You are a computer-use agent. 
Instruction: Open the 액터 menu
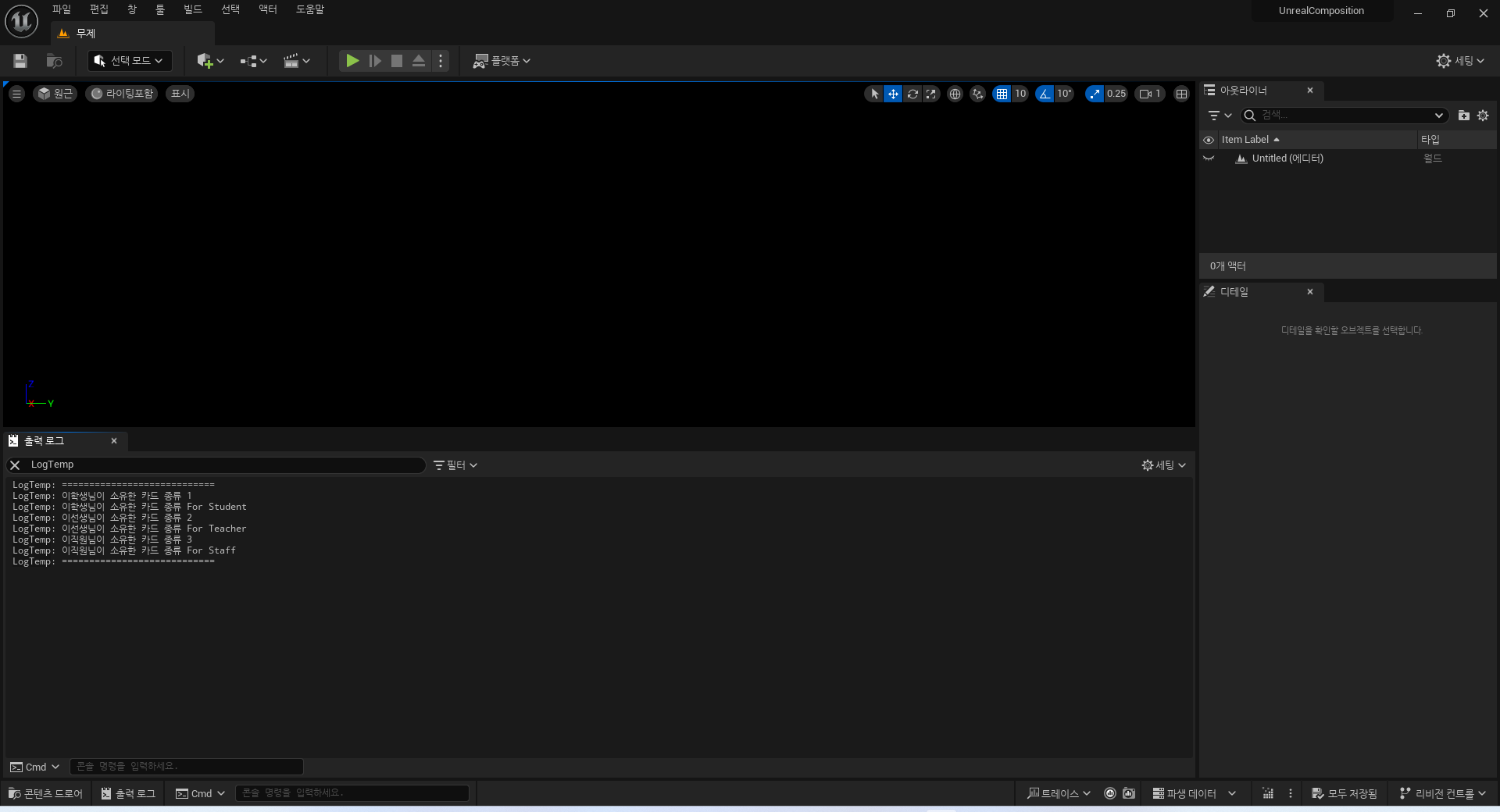tap(268, 9)
